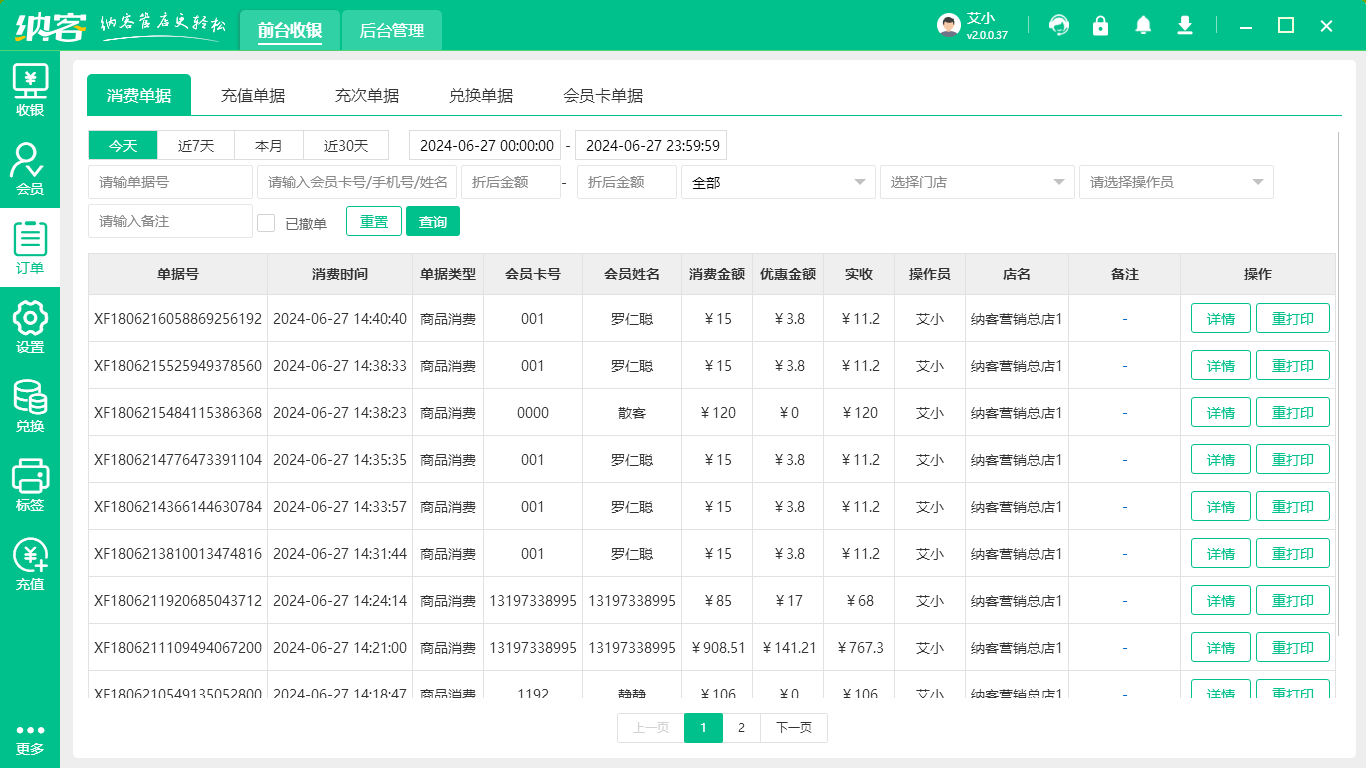Open 详情 for order XF1806216058869256192
This screenshot has height=768, width=1366.
(1221, 319)
